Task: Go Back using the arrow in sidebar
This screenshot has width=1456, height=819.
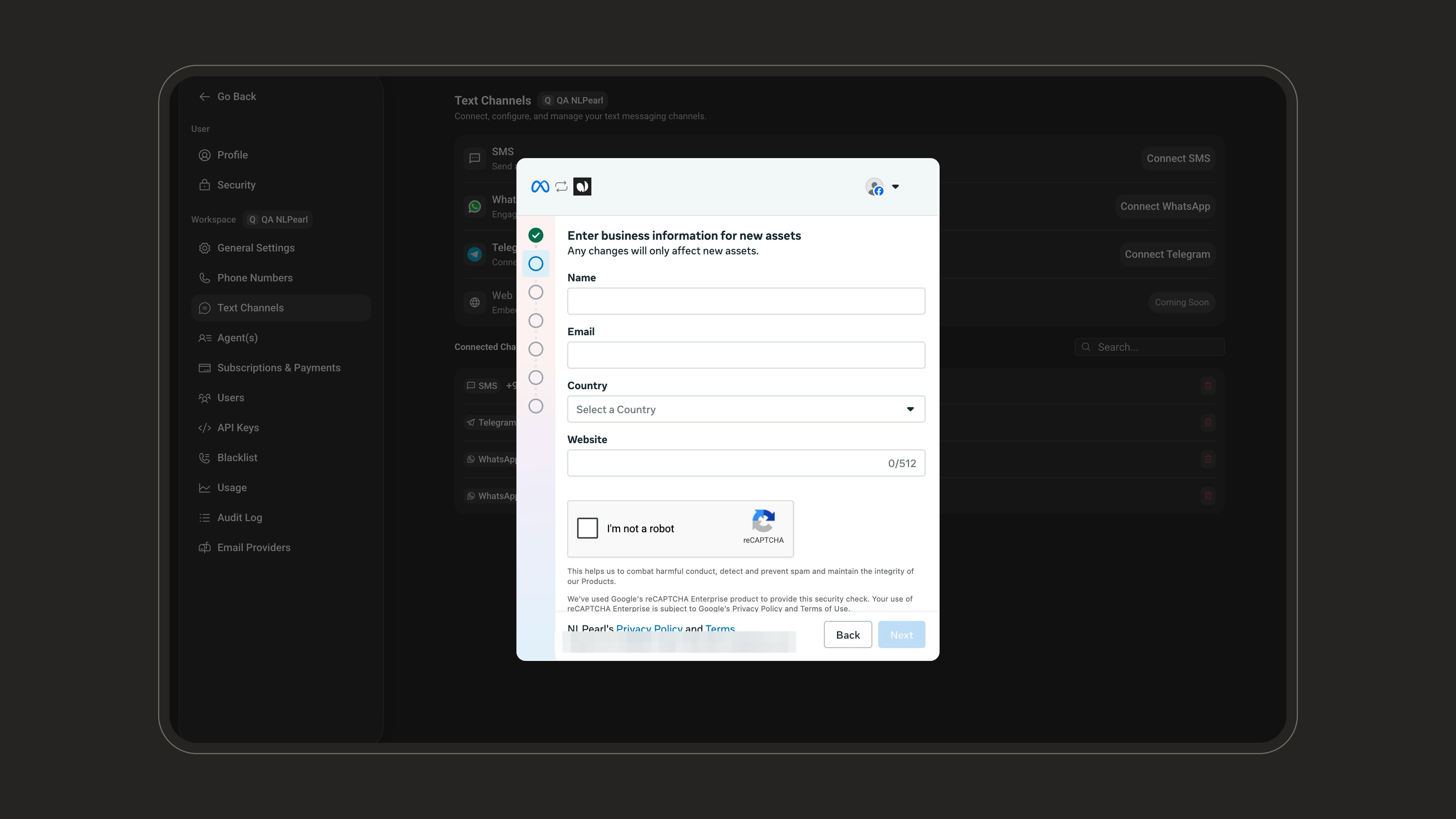Action: click(x=227, y=97)
